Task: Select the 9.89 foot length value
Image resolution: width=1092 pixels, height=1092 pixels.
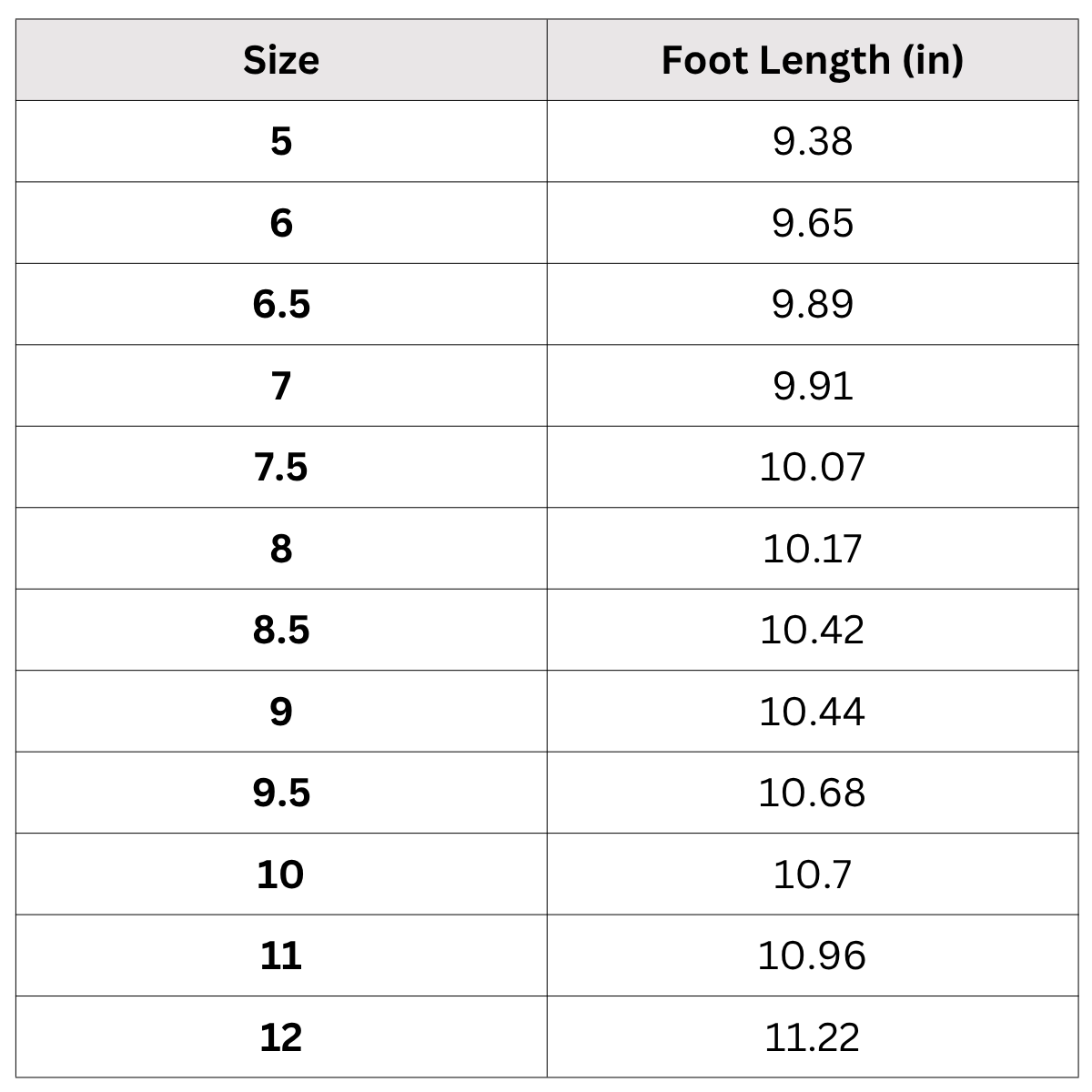Action: click(812, 304)
